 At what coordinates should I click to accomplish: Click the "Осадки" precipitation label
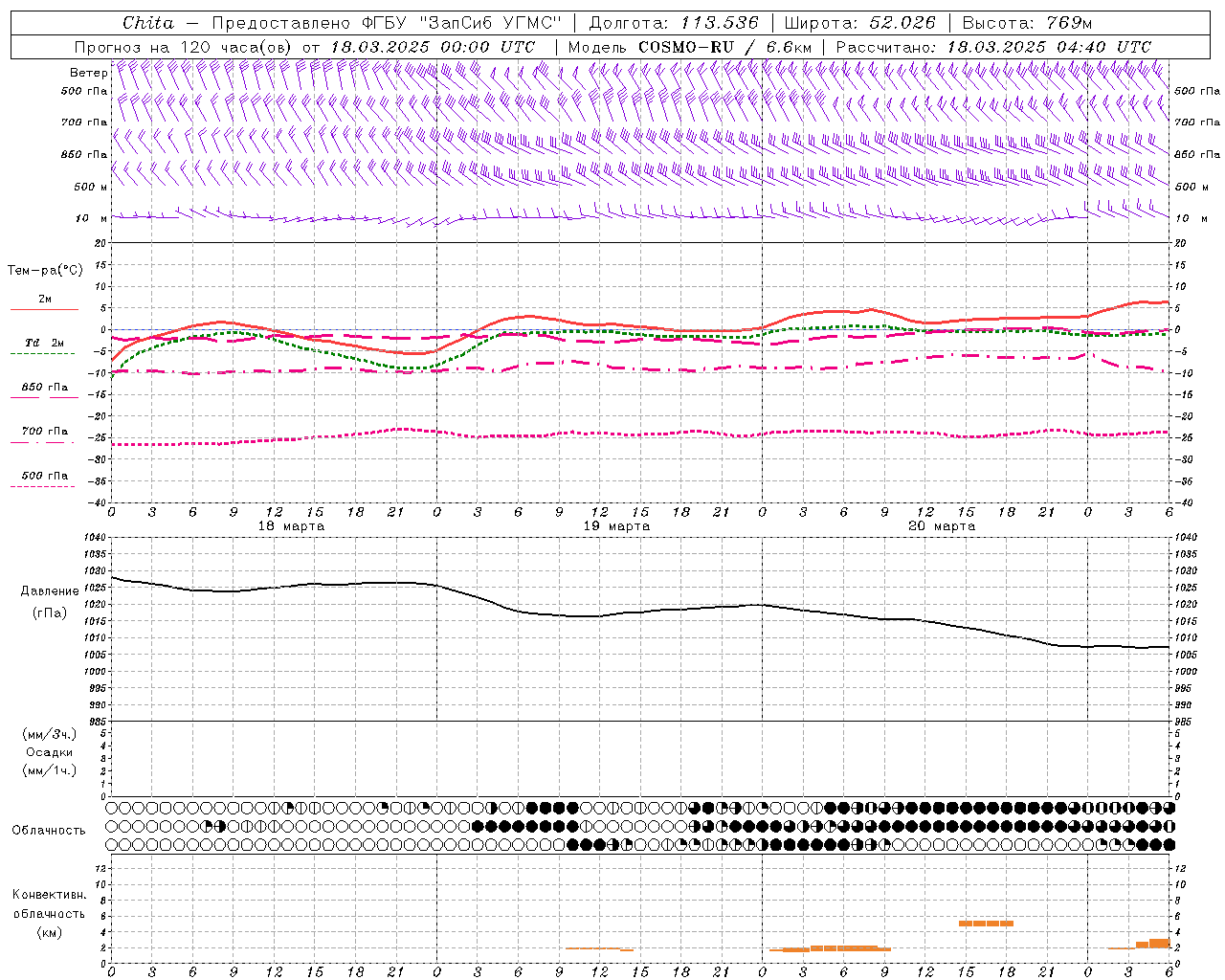tap(49, 752)
